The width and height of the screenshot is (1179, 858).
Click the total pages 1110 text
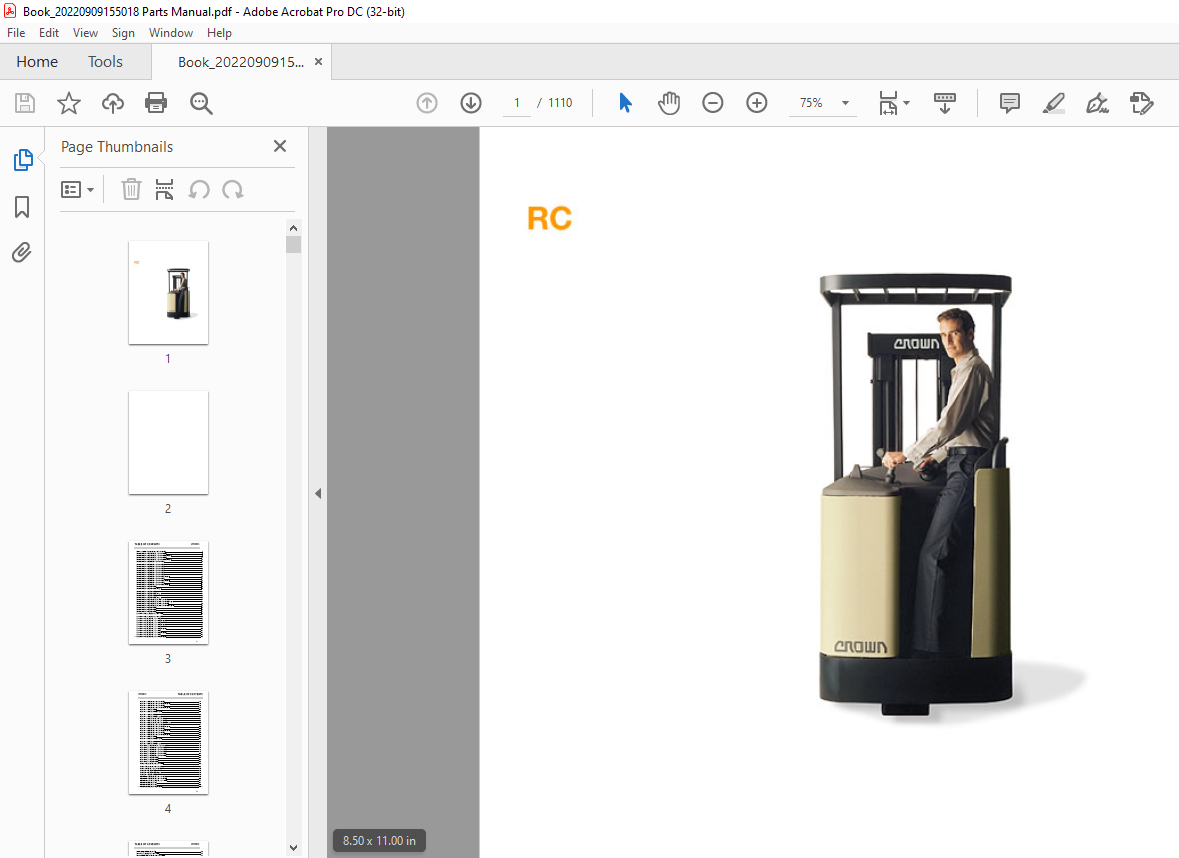pyautogui.click(x=560, y=103)
